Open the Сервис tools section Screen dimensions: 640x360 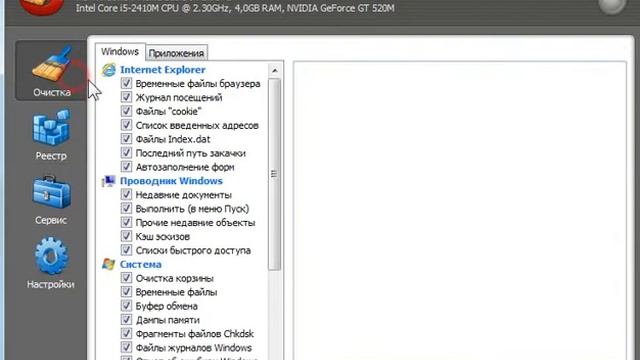tap(51, 200)
